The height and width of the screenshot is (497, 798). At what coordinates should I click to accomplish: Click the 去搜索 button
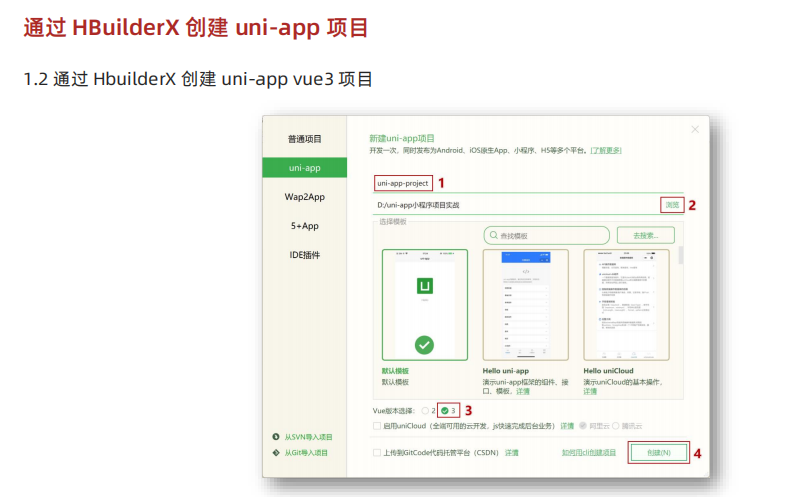pyautogui.click(x=646, y=236)
